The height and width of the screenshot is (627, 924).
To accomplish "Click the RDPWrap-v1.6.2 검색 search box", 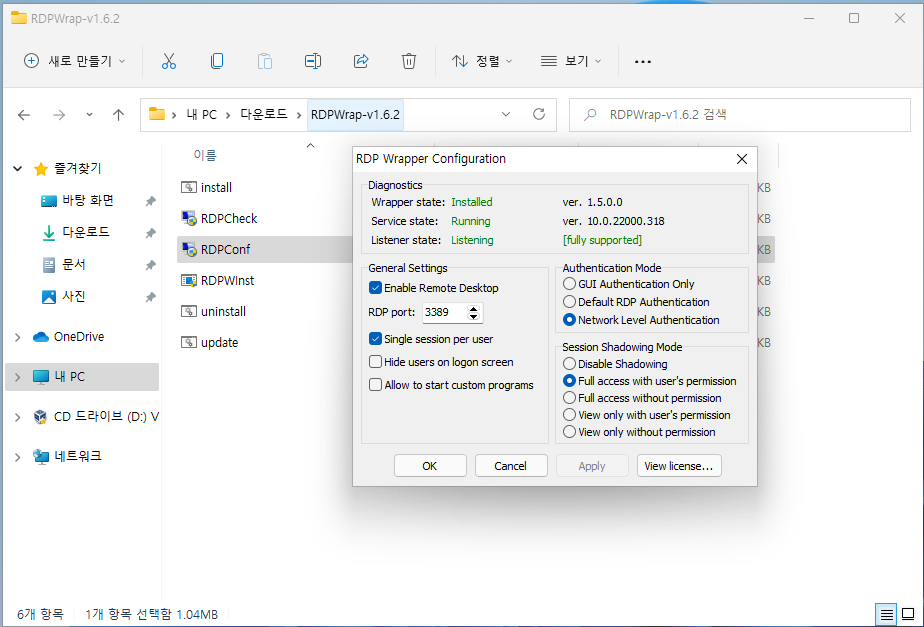I will (x=740, y=114).
